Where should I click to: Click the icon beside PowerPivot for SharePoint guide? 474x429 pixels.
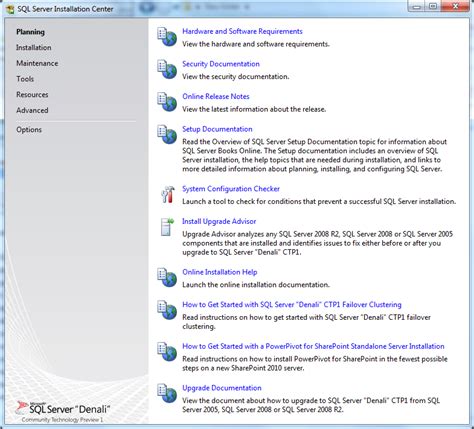pyautogui.click(x=167, y=352)
